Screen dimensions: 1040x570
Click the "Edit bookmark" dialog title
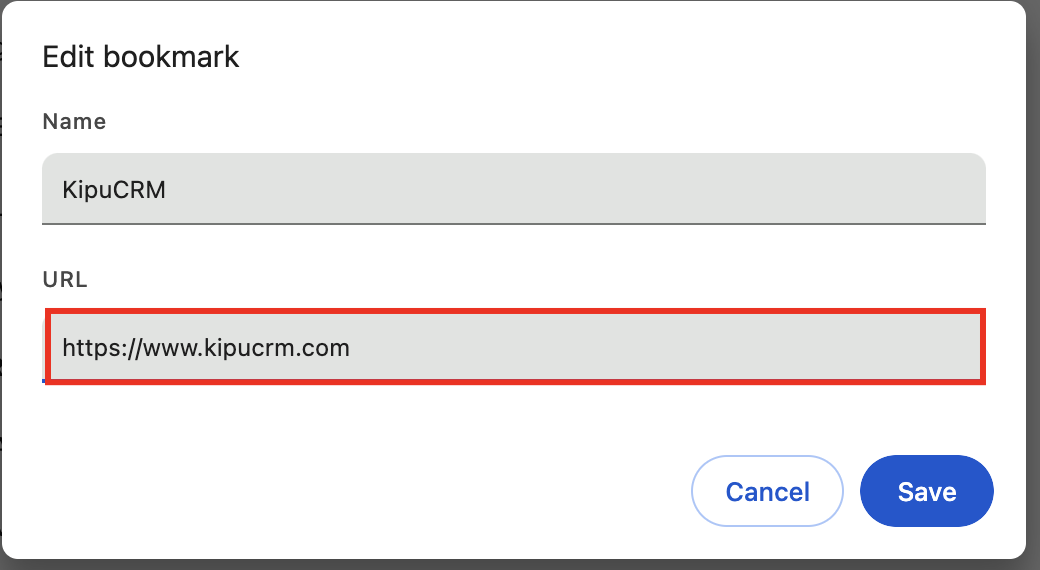tap(141, 56)
